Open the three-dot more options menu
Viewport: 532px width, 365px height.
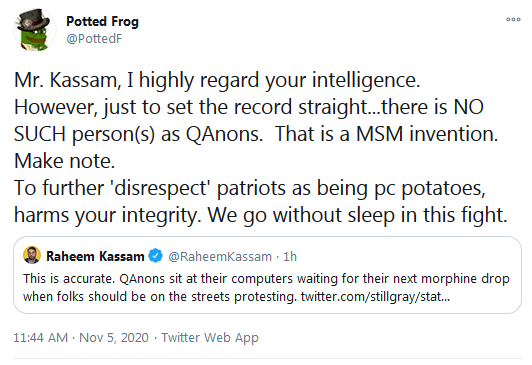513,20
